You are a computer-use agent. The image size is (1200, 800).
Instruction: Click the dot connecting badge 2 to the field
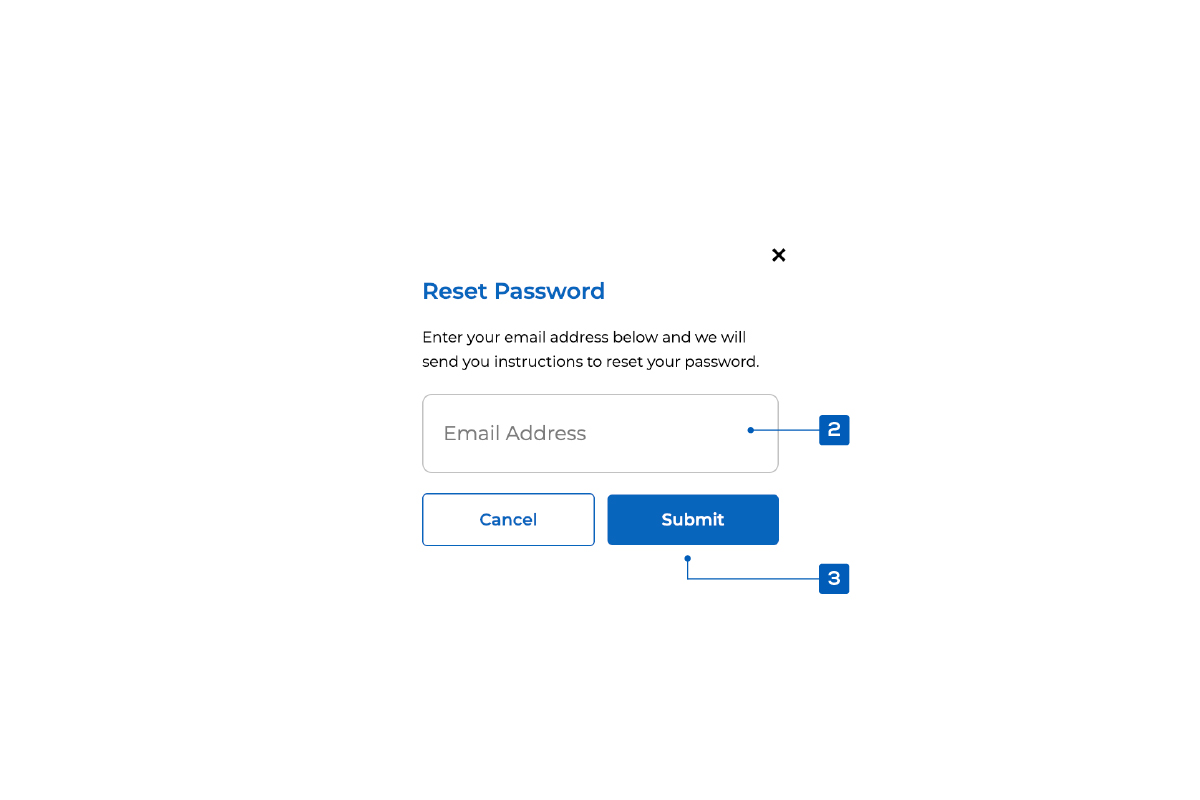750,430
